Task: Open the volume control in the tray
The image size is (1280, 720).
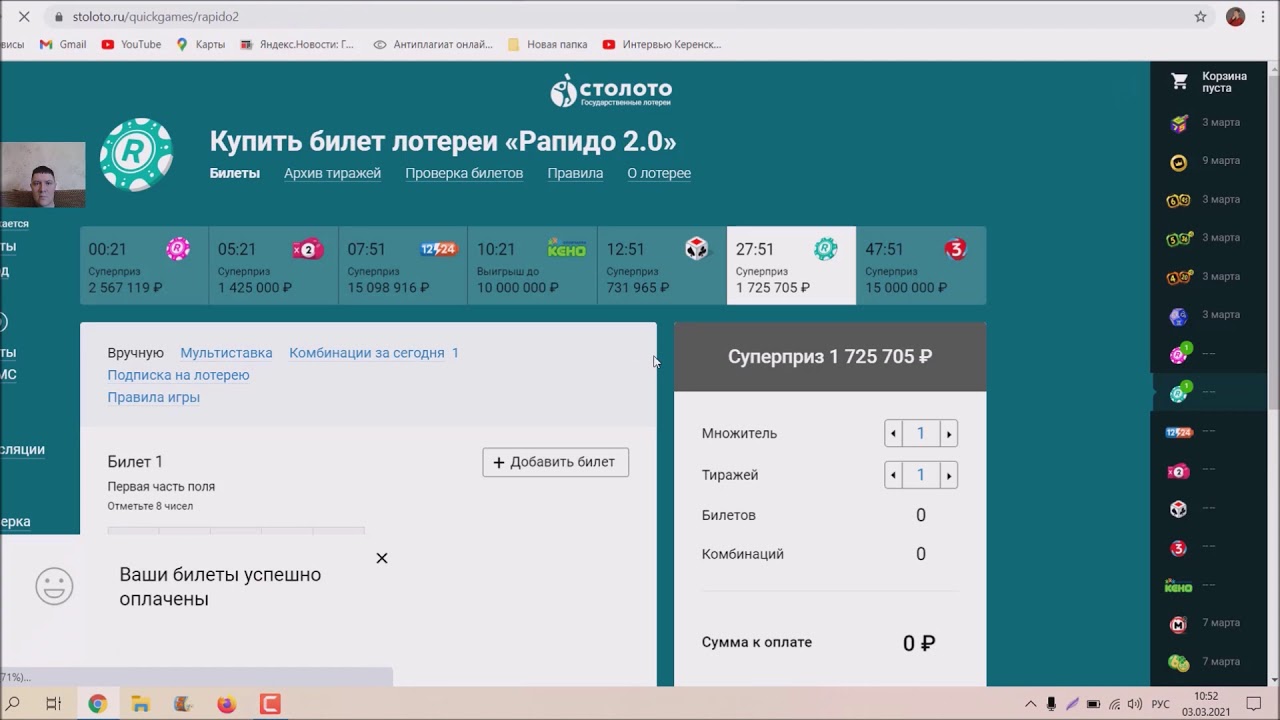Action: [1135, 704]
